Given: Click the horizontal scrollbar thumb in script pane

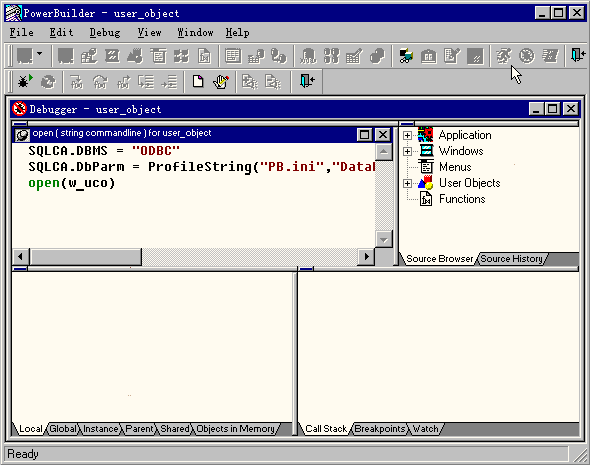Looking at the screenshot, I should (86, 257).
